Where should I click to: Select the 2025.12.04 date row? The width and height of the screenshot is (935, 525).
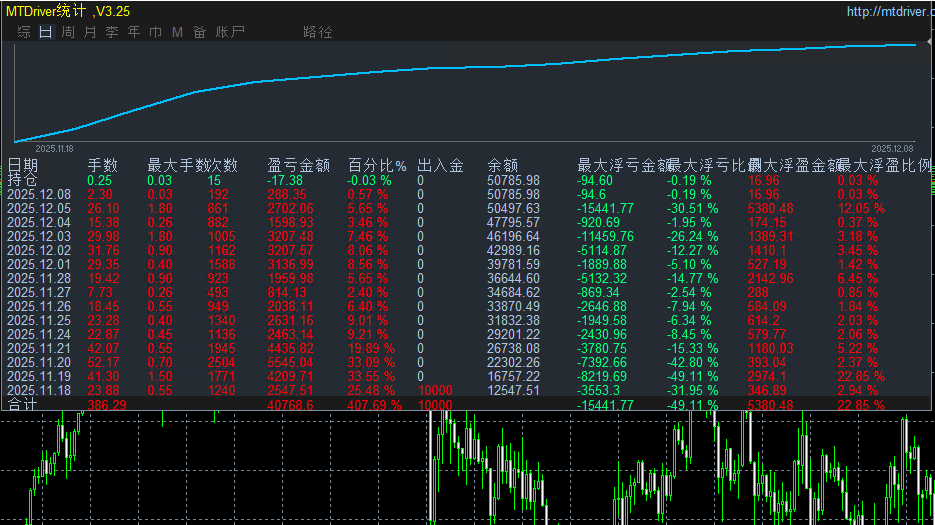pos(39,223)
